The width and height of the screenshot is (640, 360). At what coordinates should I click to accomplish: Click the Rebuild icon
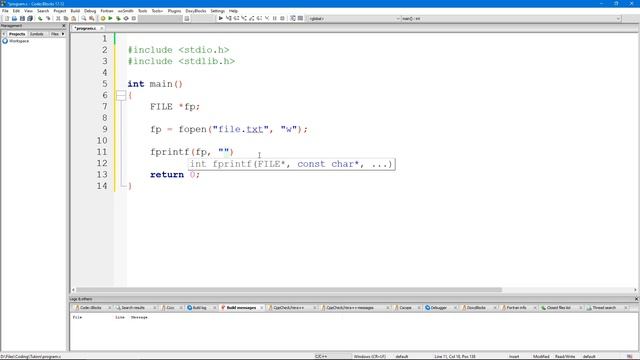click(126, 18)
